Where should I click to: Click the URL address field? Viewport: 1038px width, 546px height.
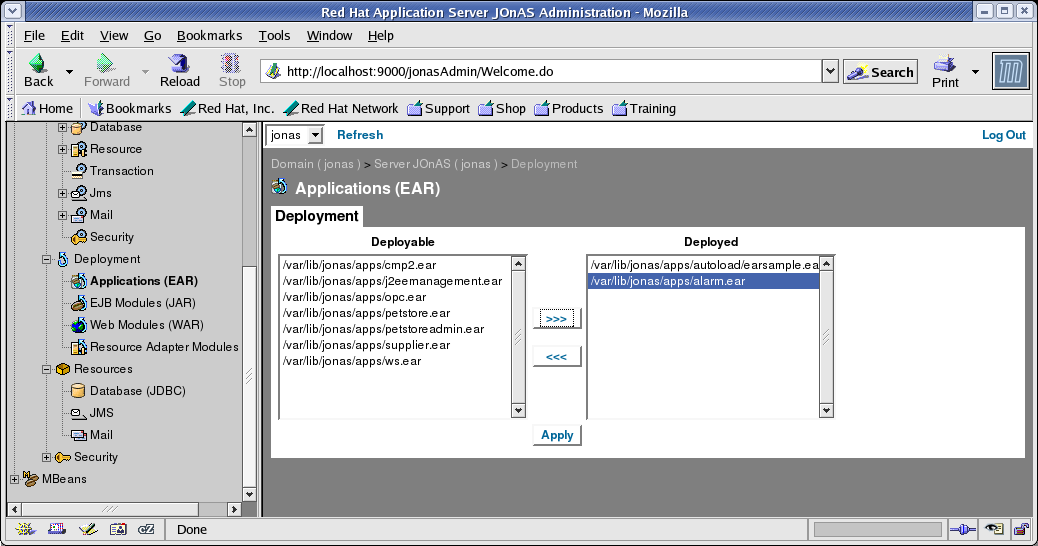pyautogui.click(x=541, y=71)
